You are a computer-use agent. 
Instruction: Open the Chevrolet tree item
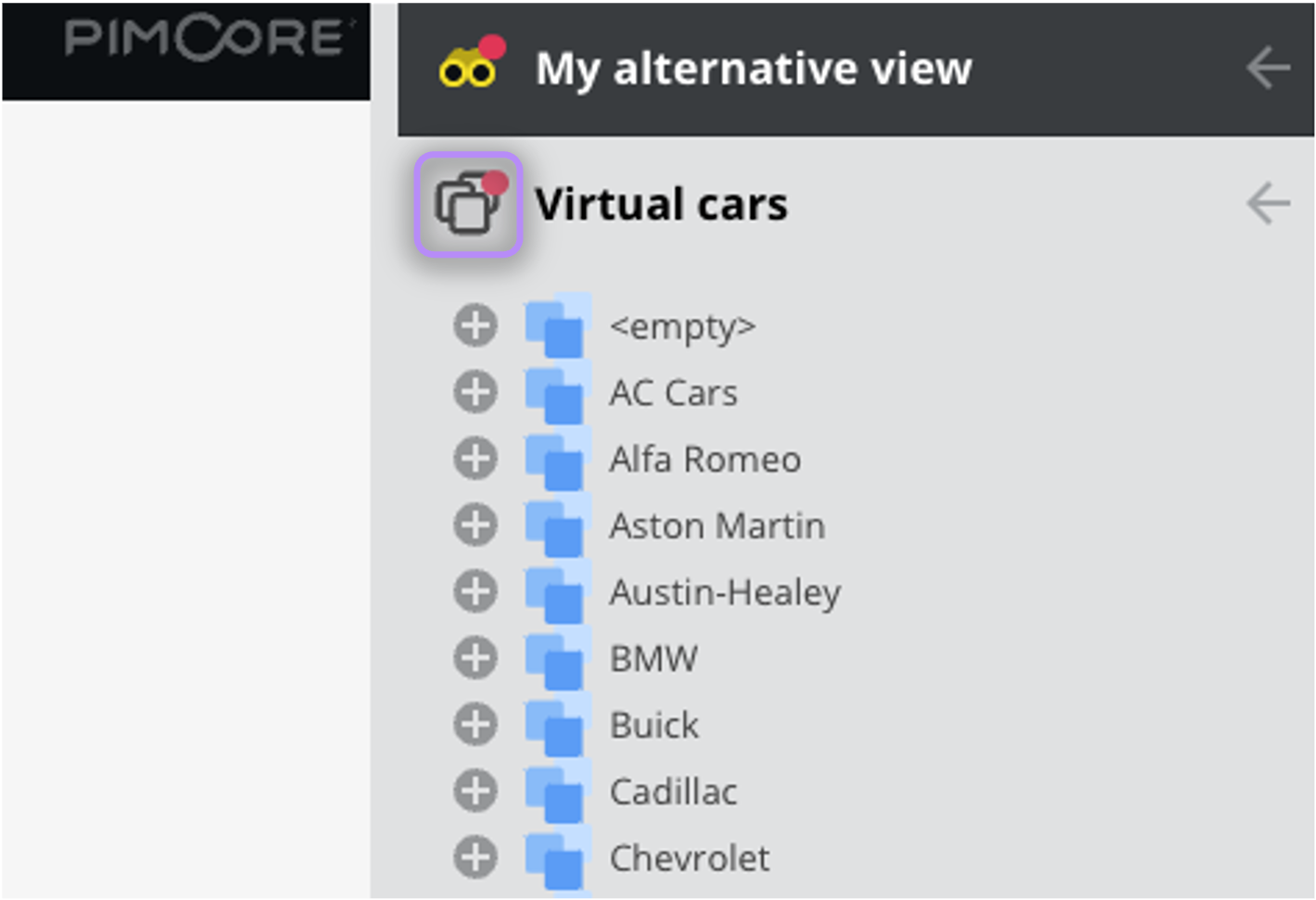point(690,858)
